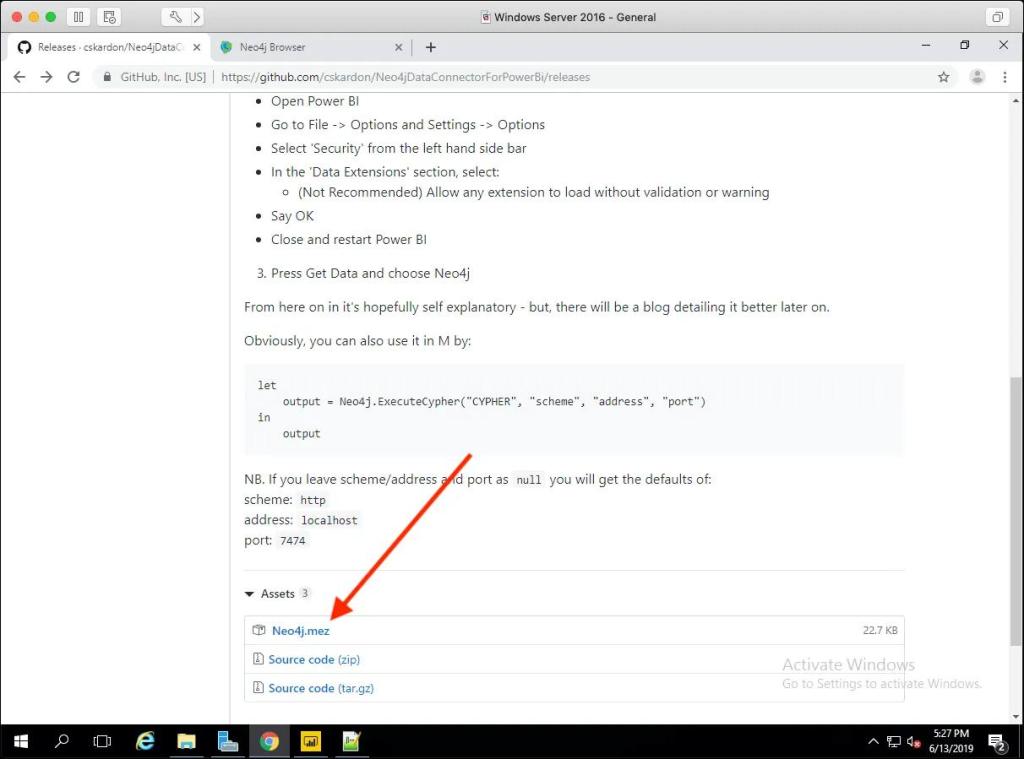Click the Neo4j.ExecuteCypher code line
The height and width of the screenshot is (759, 1024).
pyautogui.click(x=494, y=401)
